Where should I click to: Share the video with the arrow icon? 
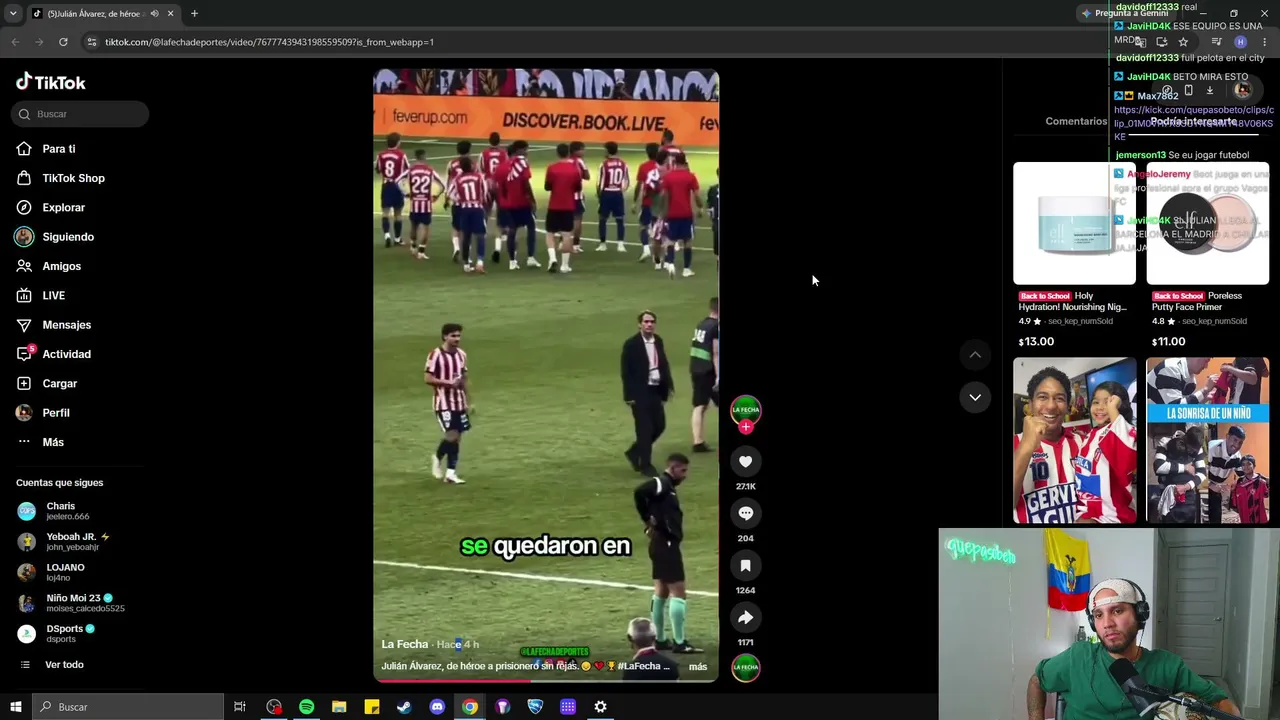click(745, 617)
